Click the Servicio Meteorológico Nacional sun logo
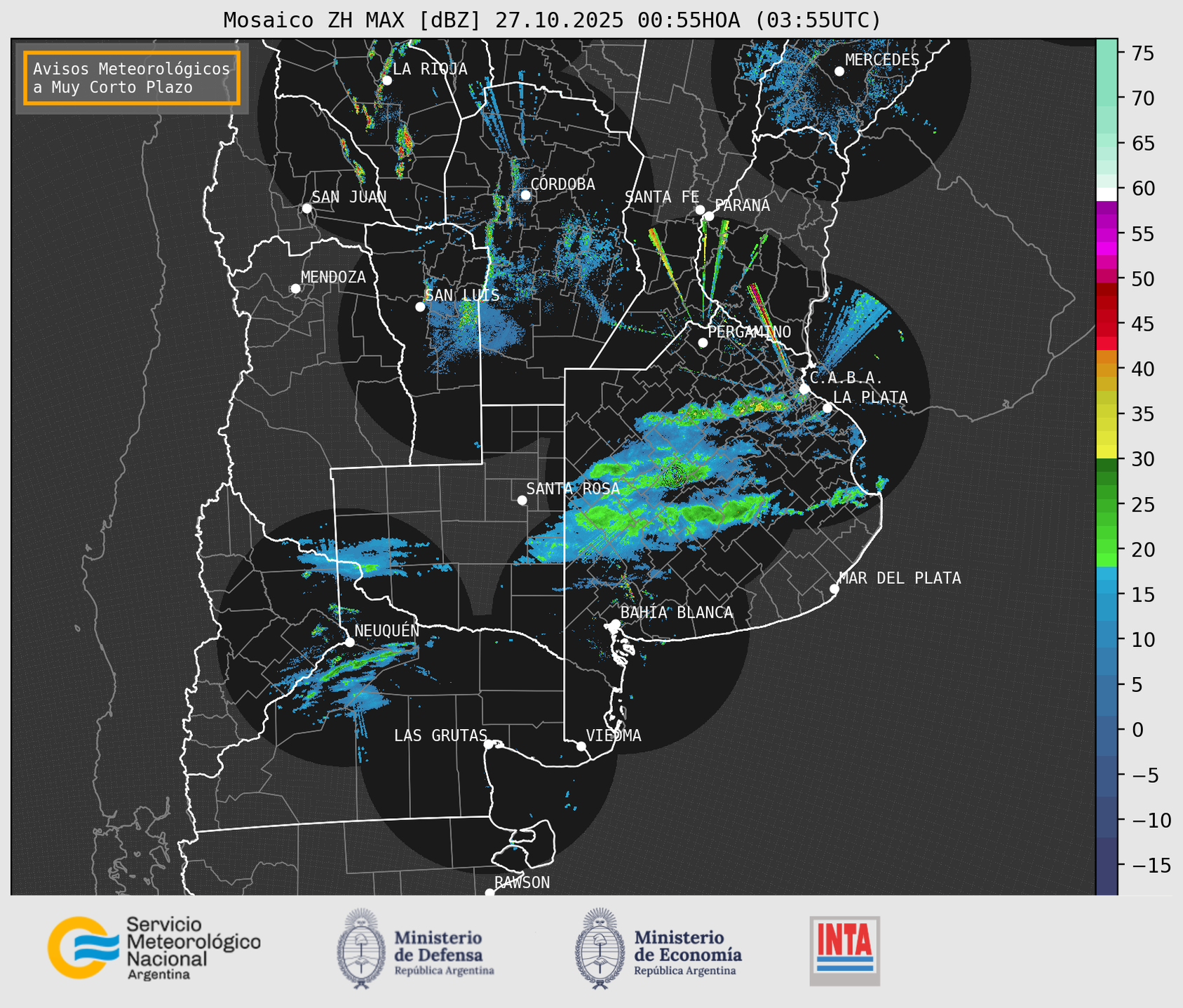Viewport: 1183px width, 1008px height. pos(82,948)
